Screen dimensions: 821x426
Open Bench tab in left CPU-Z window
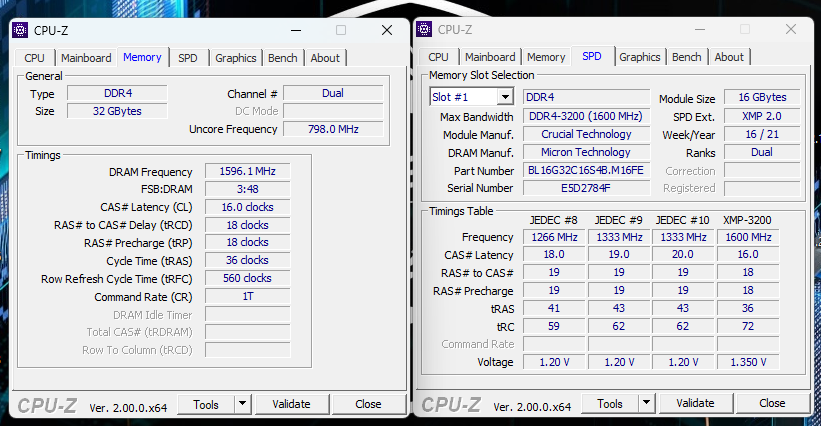[283, 58]
